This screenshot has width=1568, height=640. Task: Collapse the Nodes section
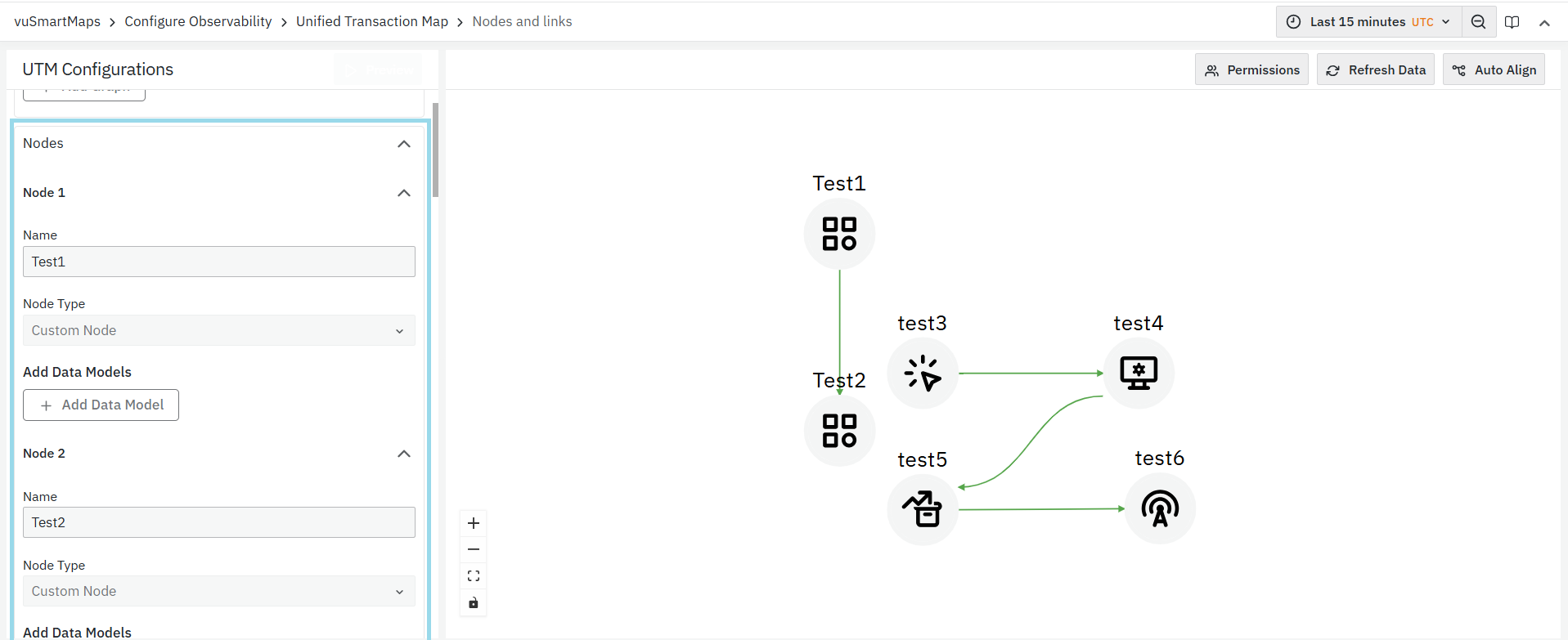coord(403,144)
